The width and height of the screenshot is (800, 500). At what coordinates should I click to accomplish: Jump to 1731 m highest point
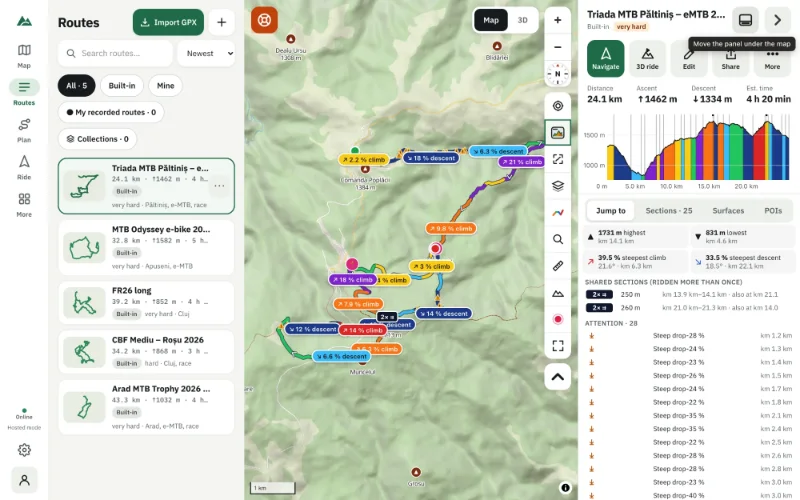[636, 237]
